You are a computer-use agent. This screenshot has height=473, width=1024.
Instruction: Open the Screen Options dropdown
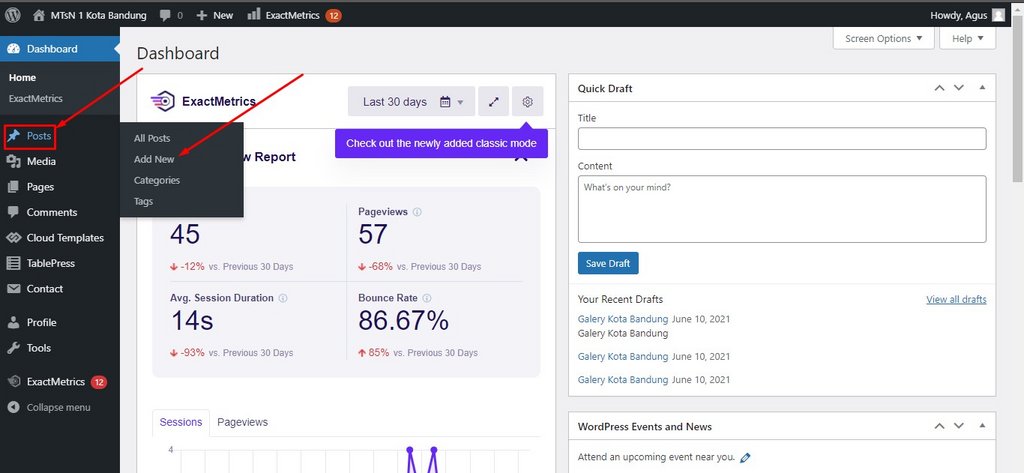(x=884, y=39)
